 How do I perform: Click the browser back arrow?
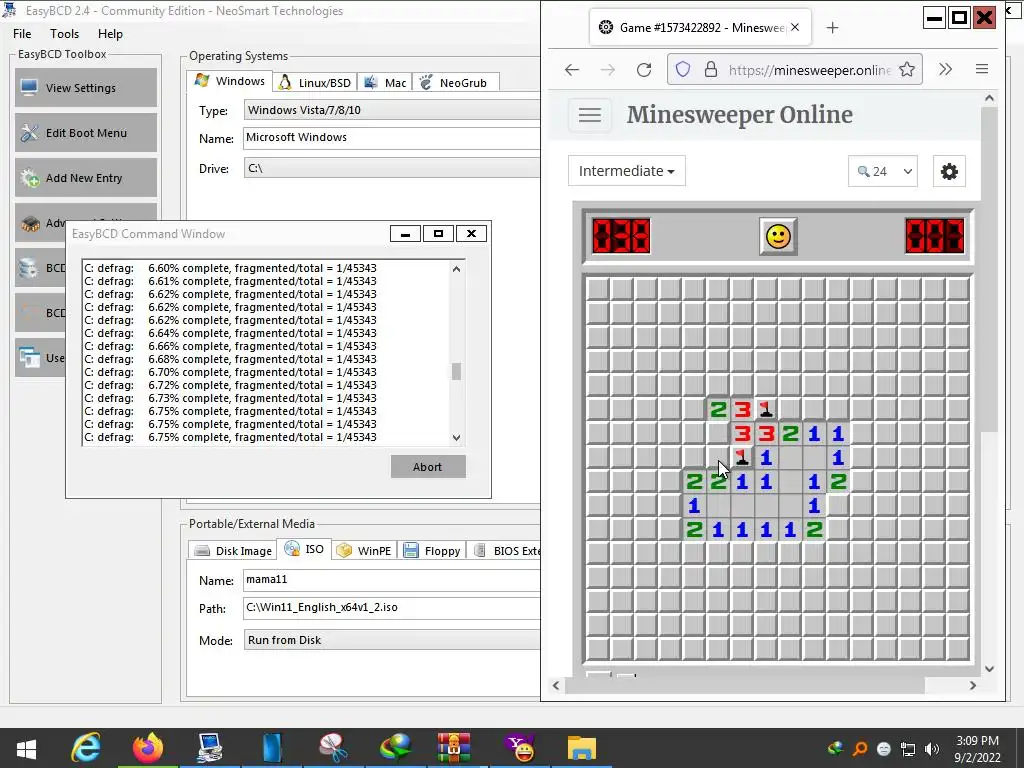(x=572, y=69)
